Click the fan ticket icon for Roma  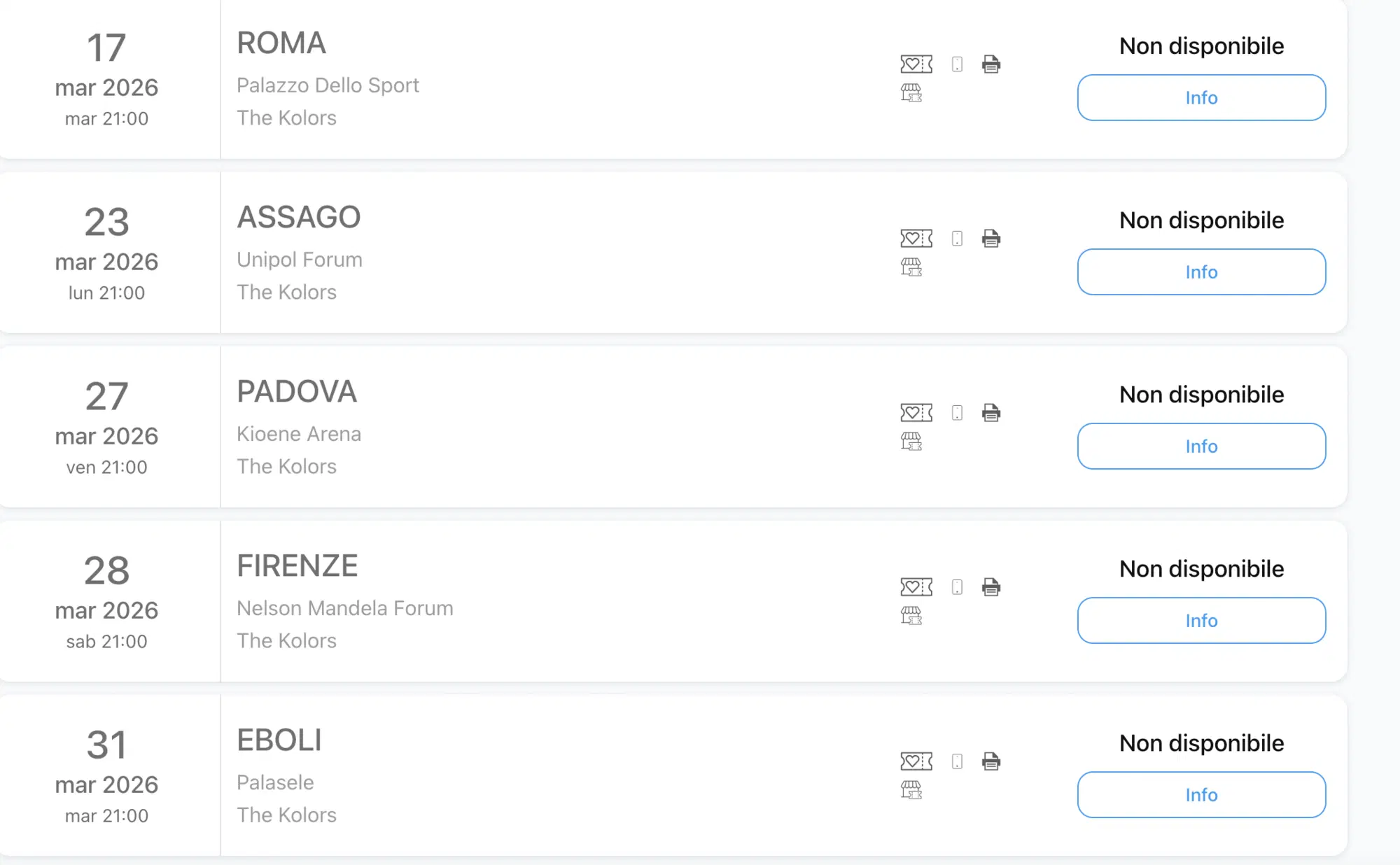tap(916, 64)
